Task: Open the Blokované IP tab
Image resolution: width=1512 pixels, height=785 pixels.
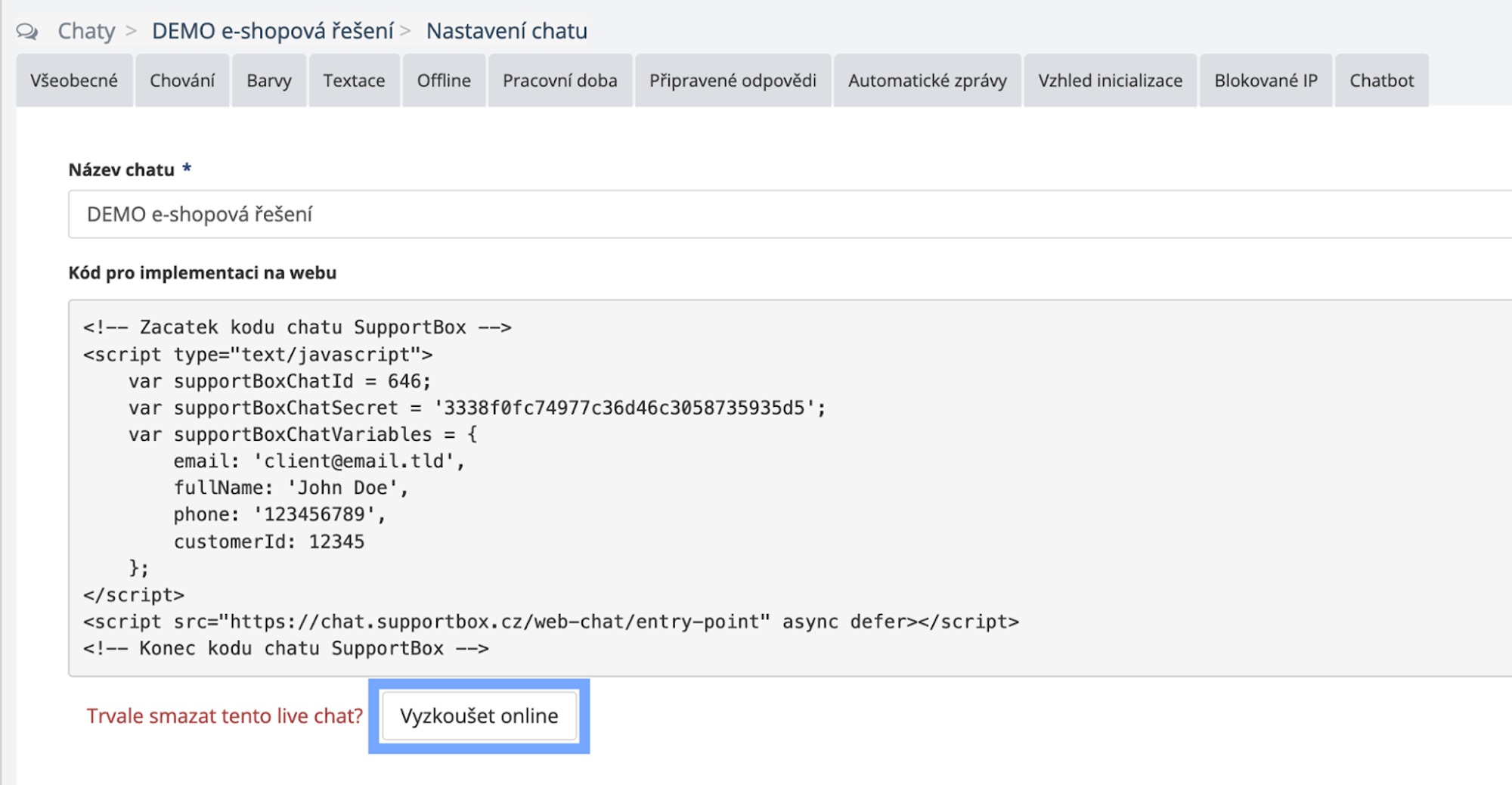Action: (x=1266, y=80)
